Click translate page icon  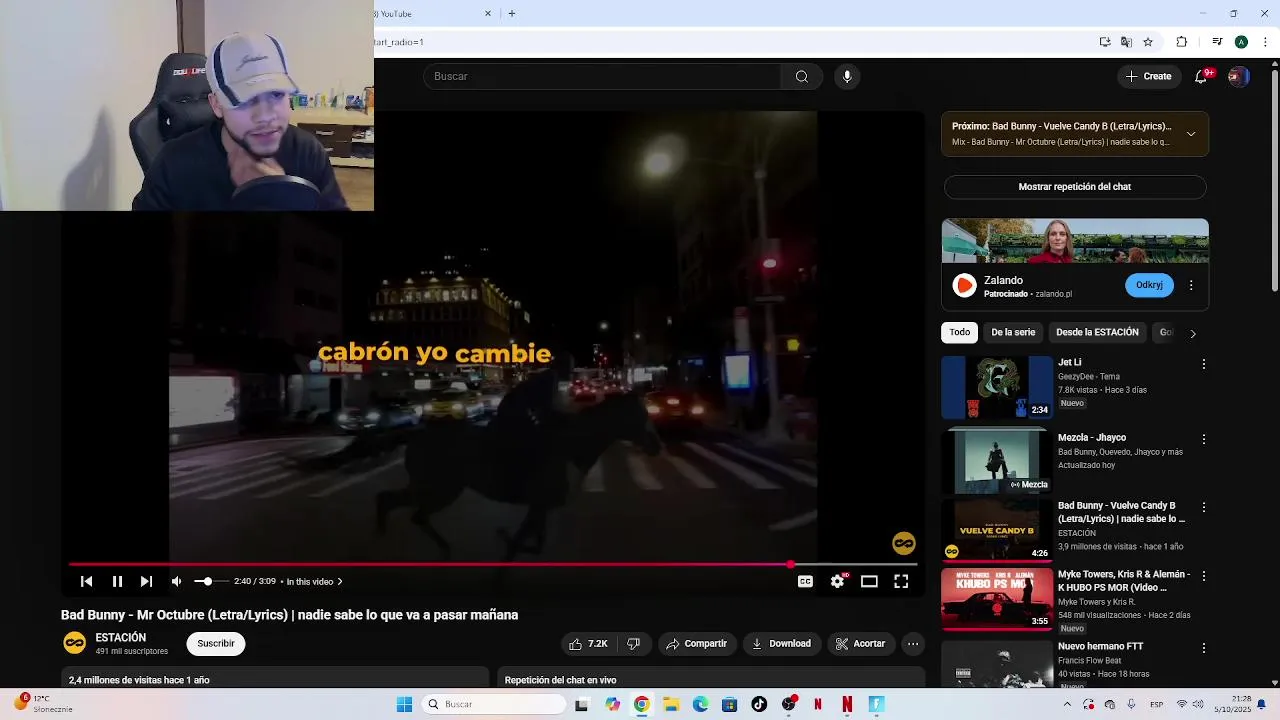(x=1126, y=42)
